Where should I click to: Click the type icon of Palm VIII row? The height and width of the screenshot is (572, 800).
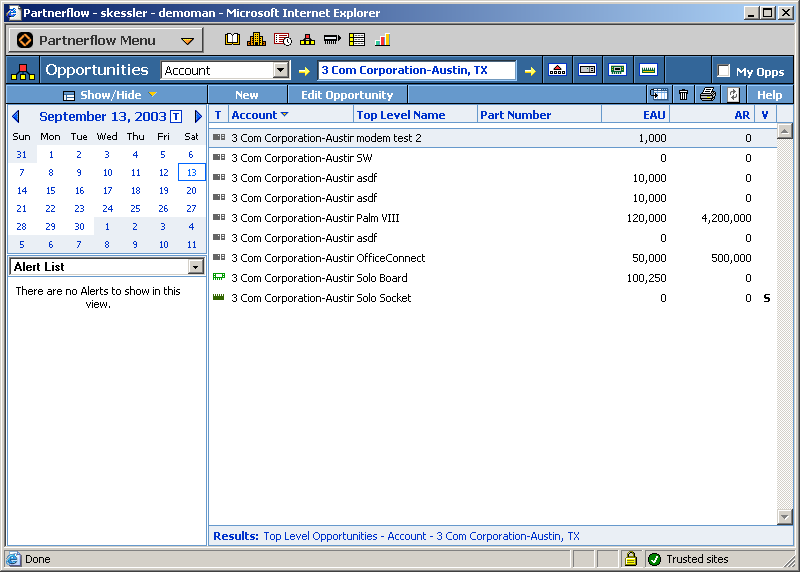(219, 217)
